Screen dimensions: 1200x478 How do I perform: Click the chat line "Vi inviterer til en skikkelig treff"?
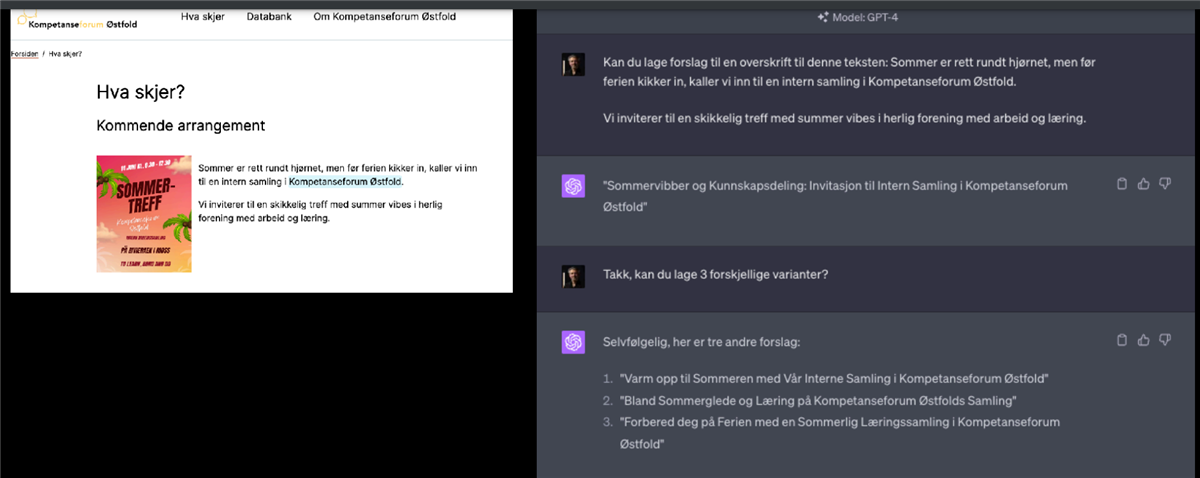coord(844,119)
